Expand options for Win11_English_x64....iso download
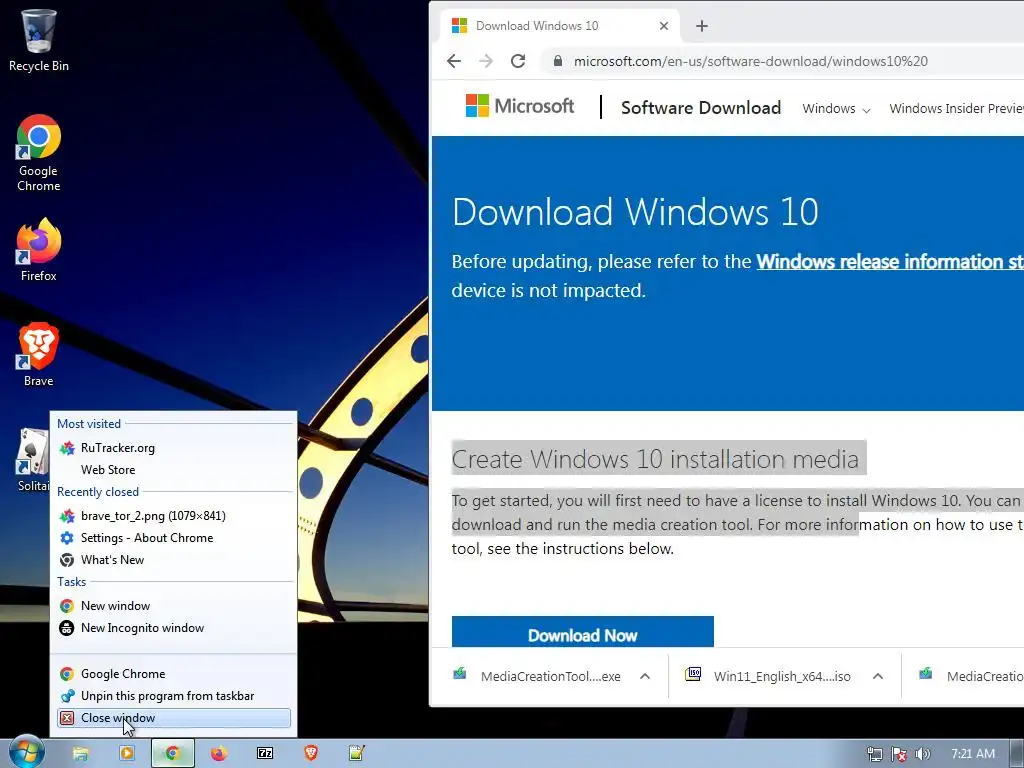 pos(878,677)
